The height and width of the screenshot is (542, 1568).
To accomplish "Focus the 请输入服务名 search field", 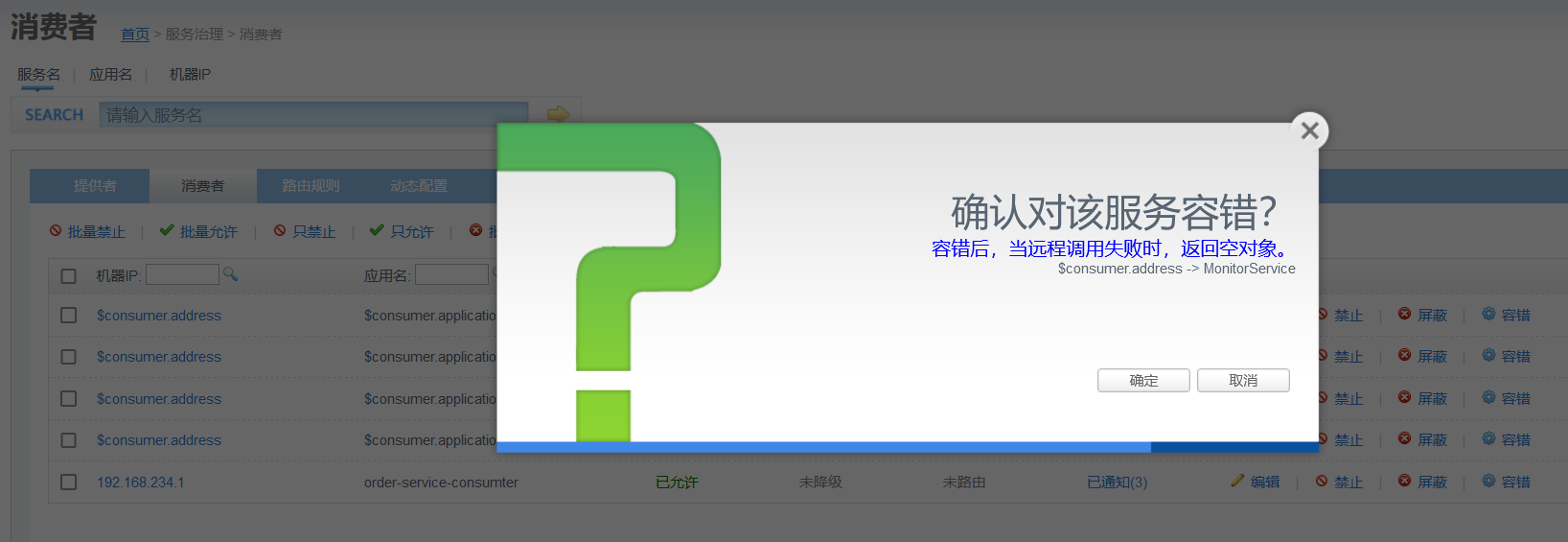I will coord(313,115).
